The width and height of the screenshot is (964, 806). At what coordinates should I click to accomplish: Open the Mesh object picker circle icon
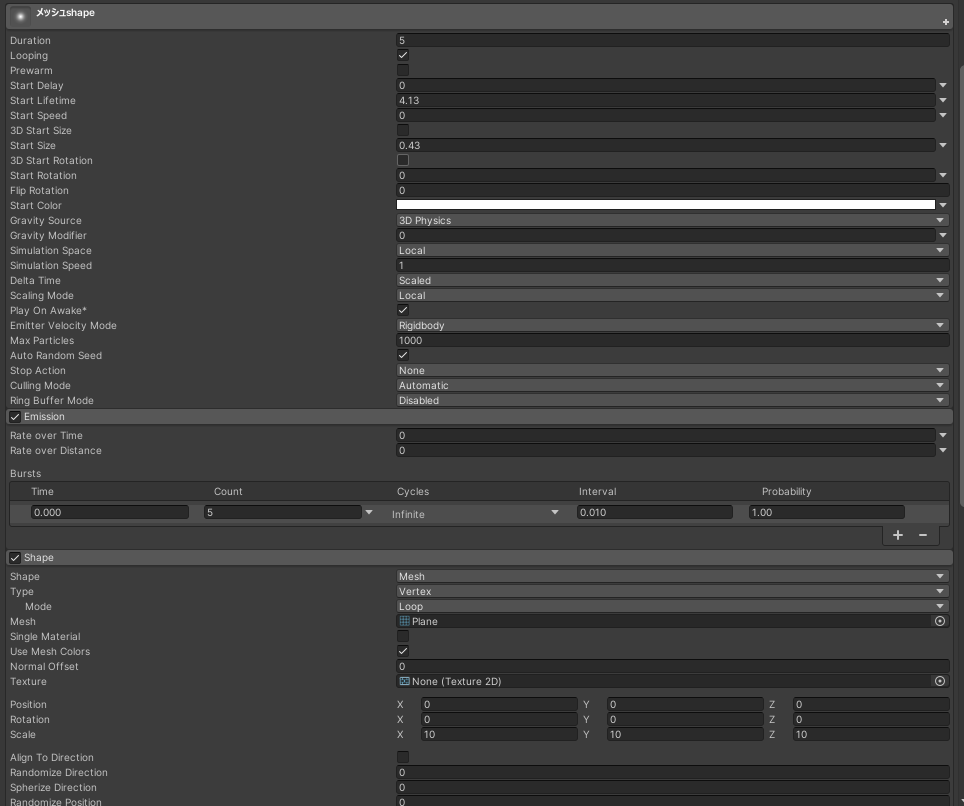(x=939, y=621)
